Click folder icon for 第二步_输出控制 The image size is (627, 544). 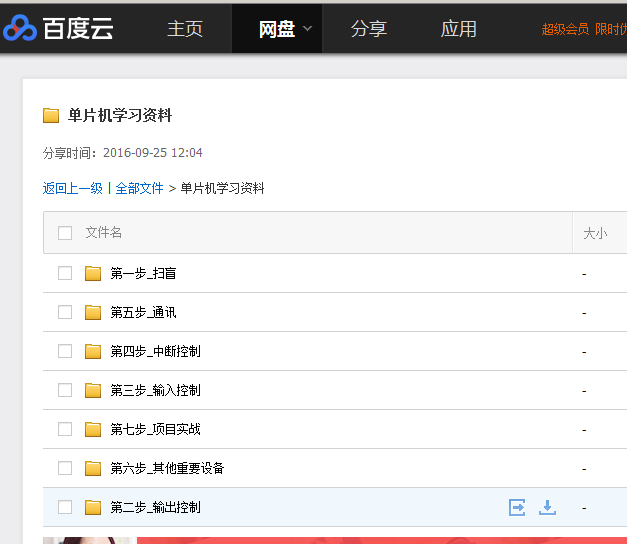(x=93, y=508)
